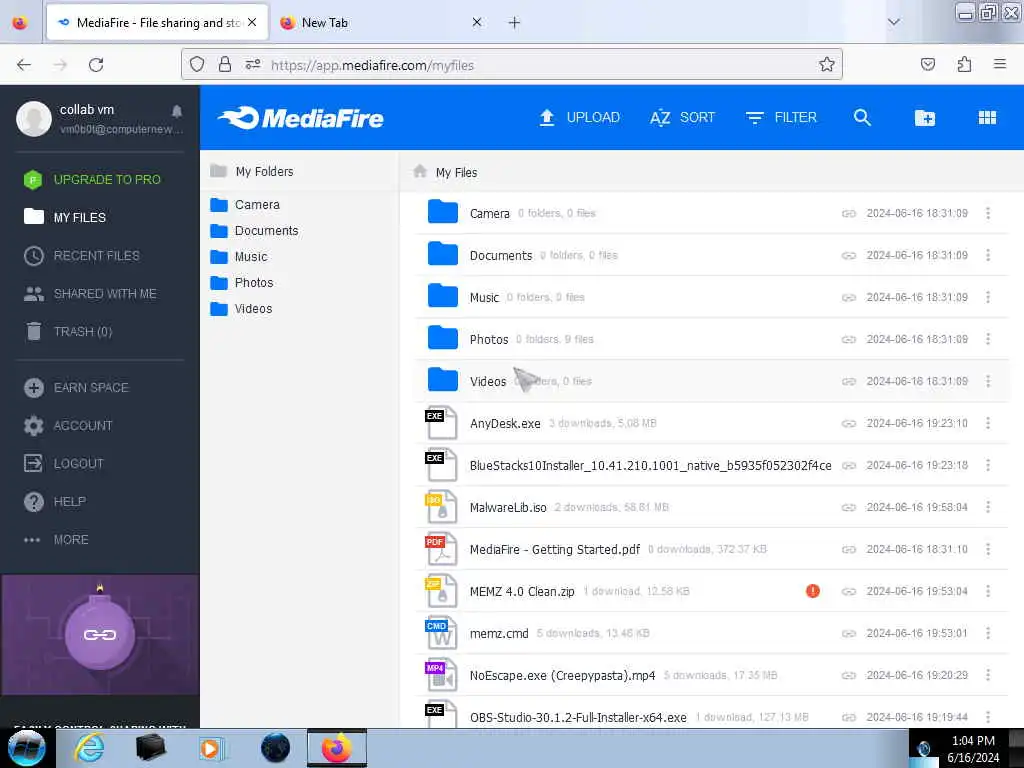Click the AnyDesk.exe file icon
Viewport: 1024px width, 768px height.
click(x=441, y=424)
